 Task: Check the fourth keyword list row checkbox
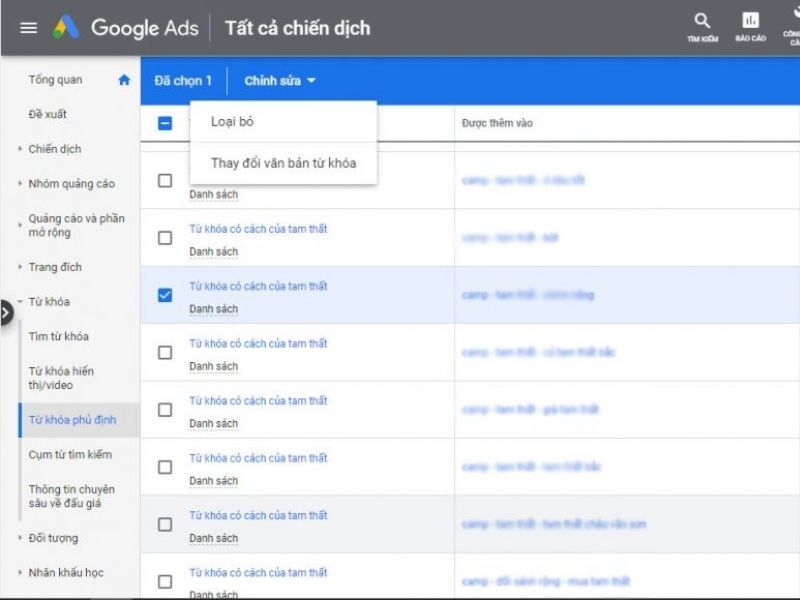point(165,353)
